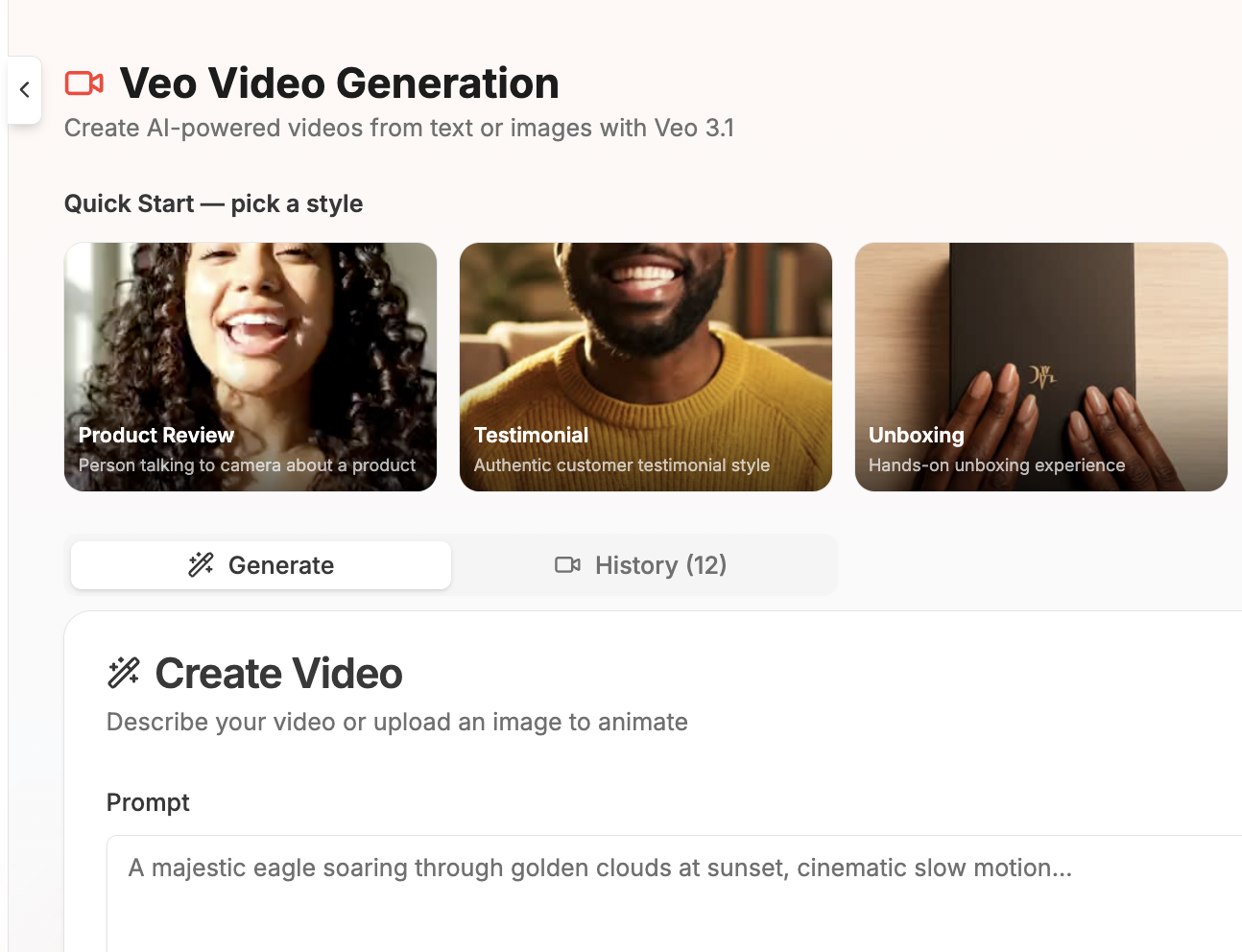Viewport: 1242px width, 952px height.
Task: Select the magic wand icon on the Generate tab
Action: (x=201, y=564)
